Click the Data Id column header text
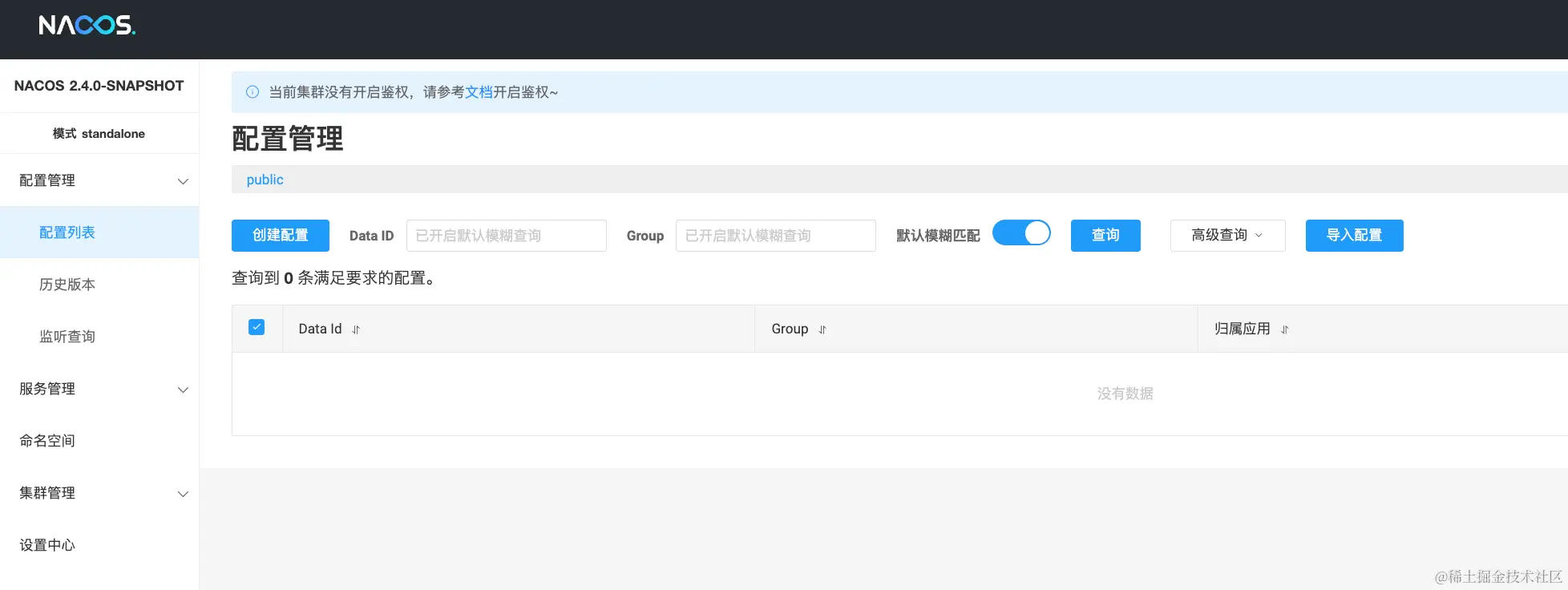1568x590 pixels. click(x=320, y=329)
